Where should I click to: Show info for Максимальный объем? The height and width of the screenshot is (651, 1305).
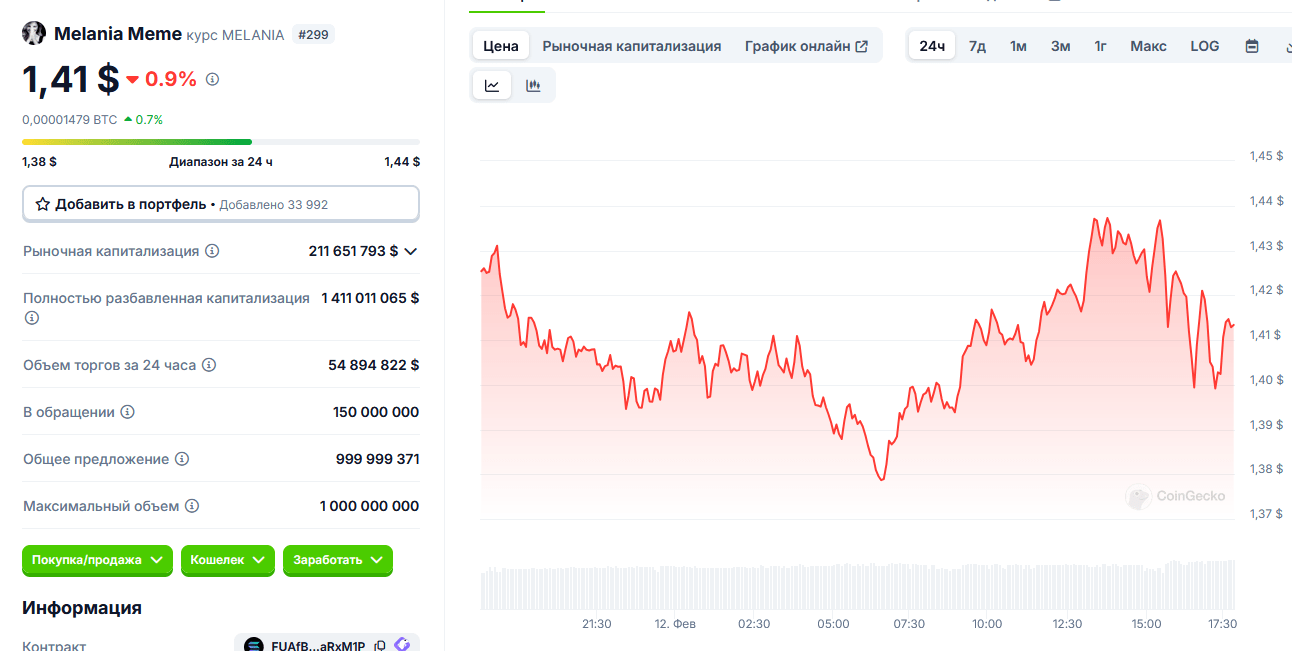[x=192, y=506]
